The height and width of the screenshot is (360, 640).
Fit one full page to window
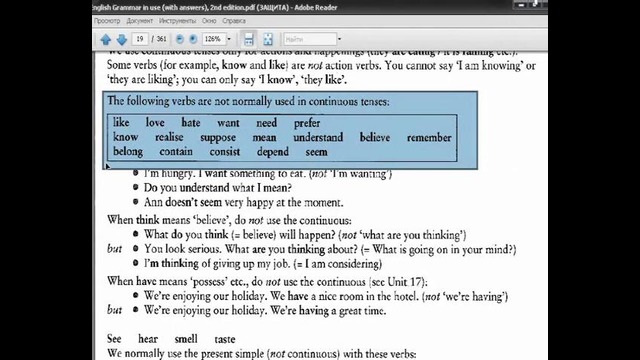pos(268,40)
